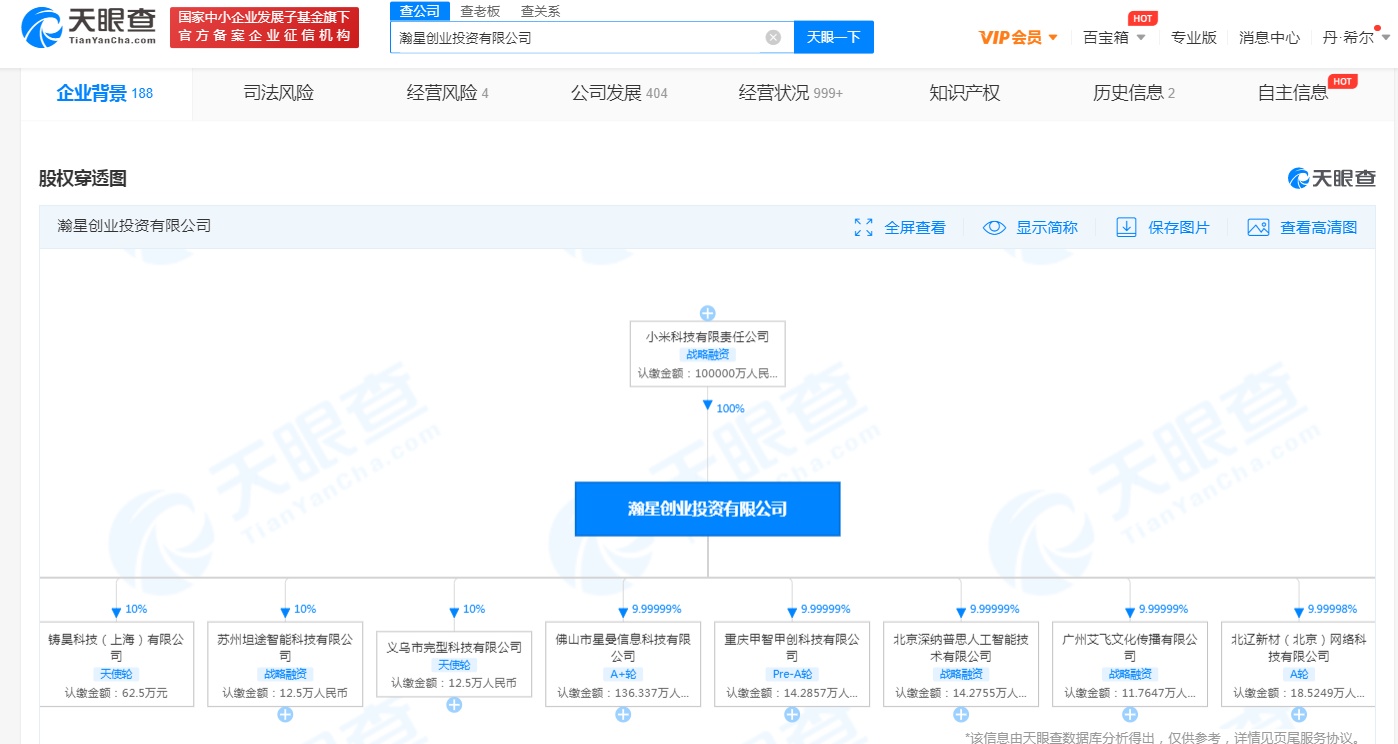The width and height of the screenshot is (1398, 744).
Task: Open 公司发展 tab
Action: coord(619,93)
